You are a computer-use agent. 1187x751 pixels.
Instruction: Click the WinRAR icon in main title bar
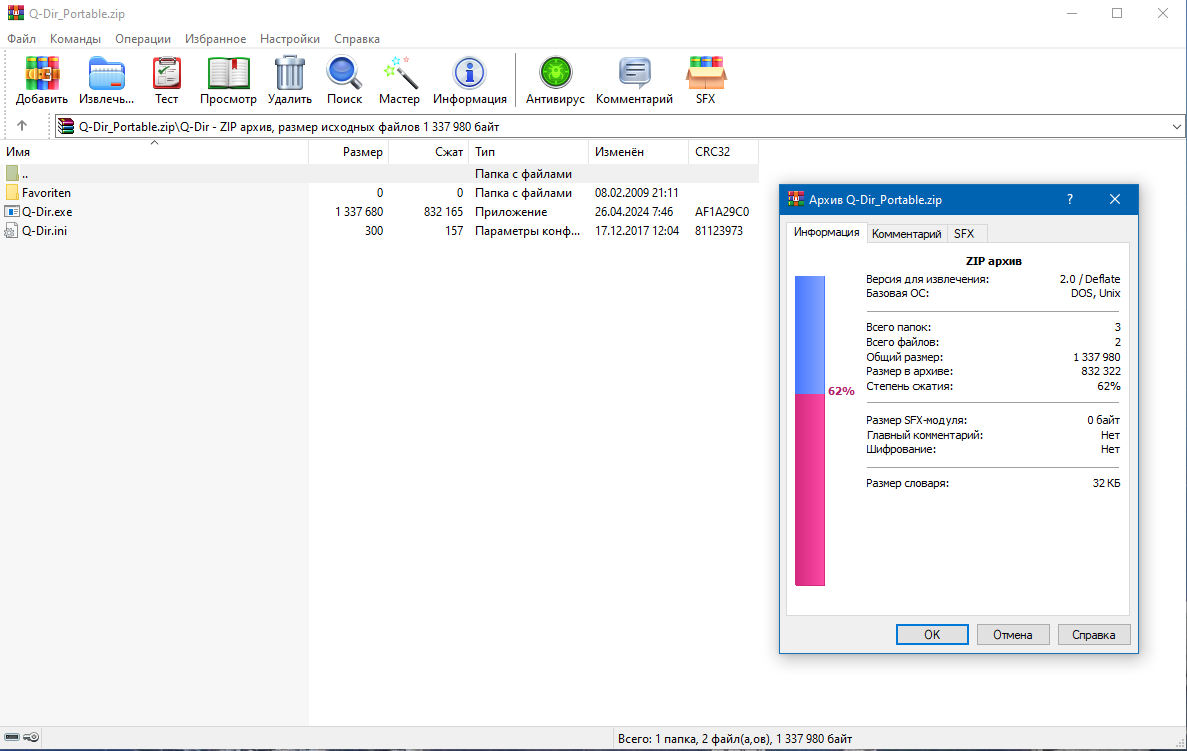click(x=15, y=14)
